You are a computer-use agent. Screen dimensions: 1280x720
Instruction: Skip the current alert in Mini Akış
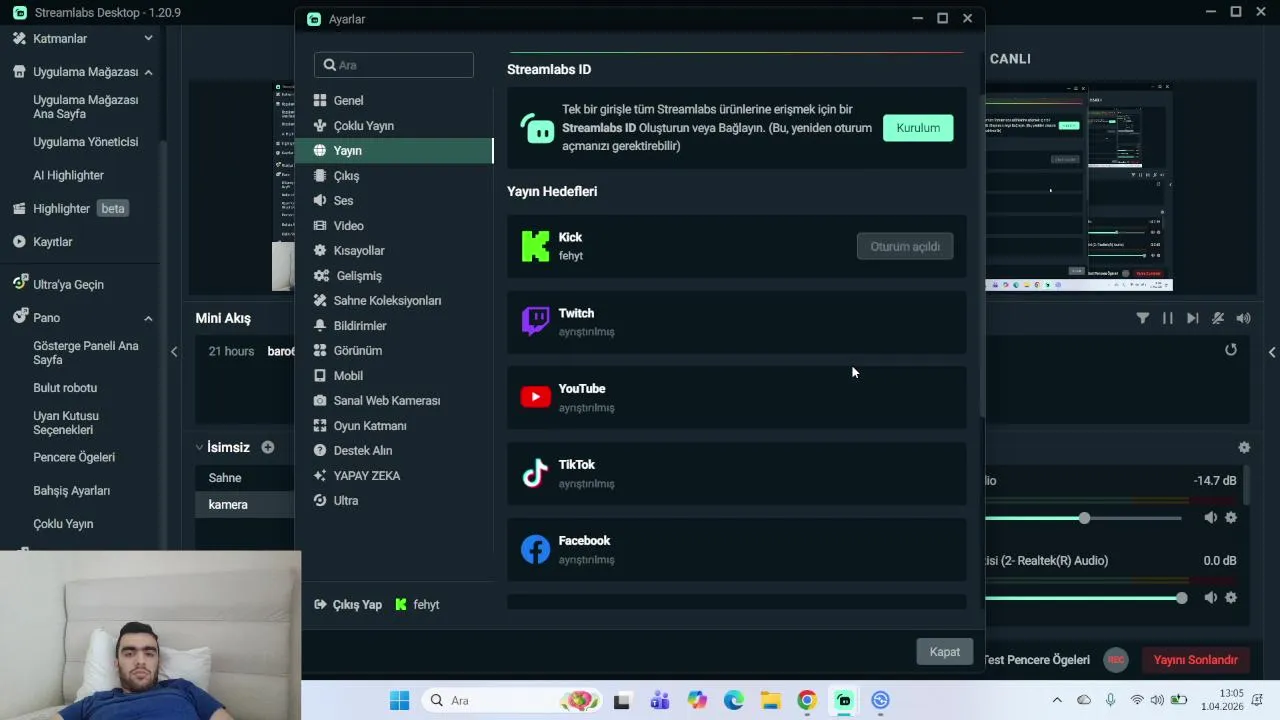pyautogui.click(x=1192, y=318)
